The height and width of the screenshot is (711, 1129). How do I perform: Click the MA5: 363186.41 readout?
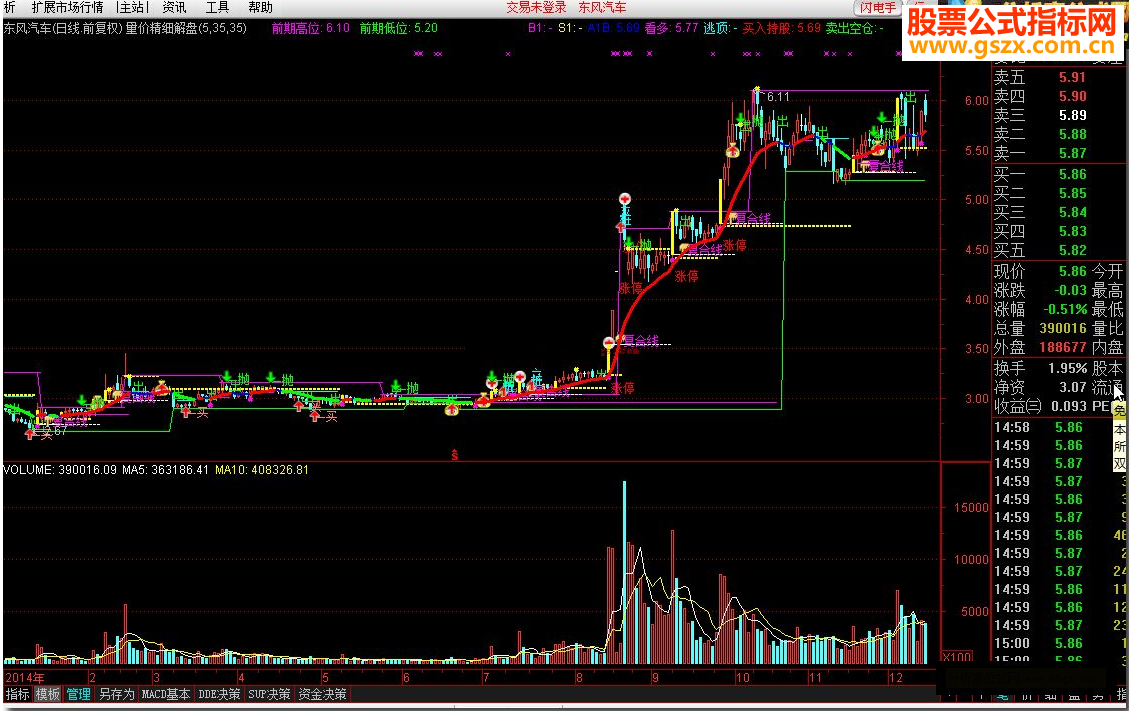(165, 470)
